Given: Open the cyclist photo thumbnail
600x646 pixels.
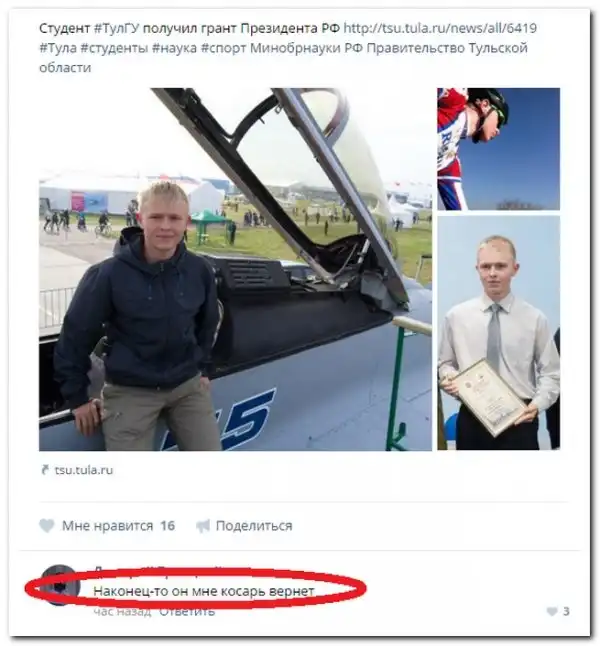Looking at the screenshot, I should coord(498,149).
